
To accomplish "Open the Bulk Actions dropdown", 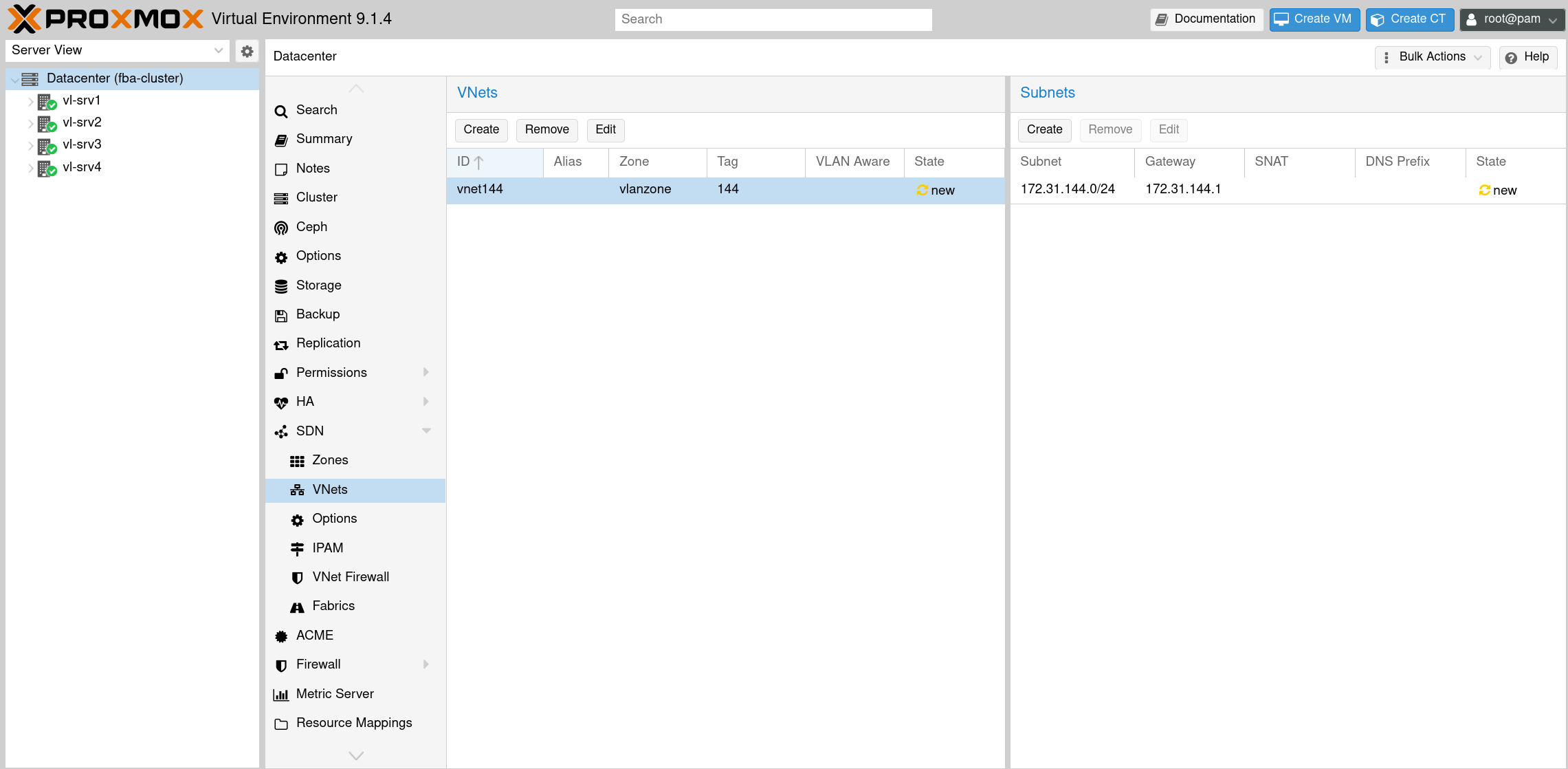I will click(1433, 57).
